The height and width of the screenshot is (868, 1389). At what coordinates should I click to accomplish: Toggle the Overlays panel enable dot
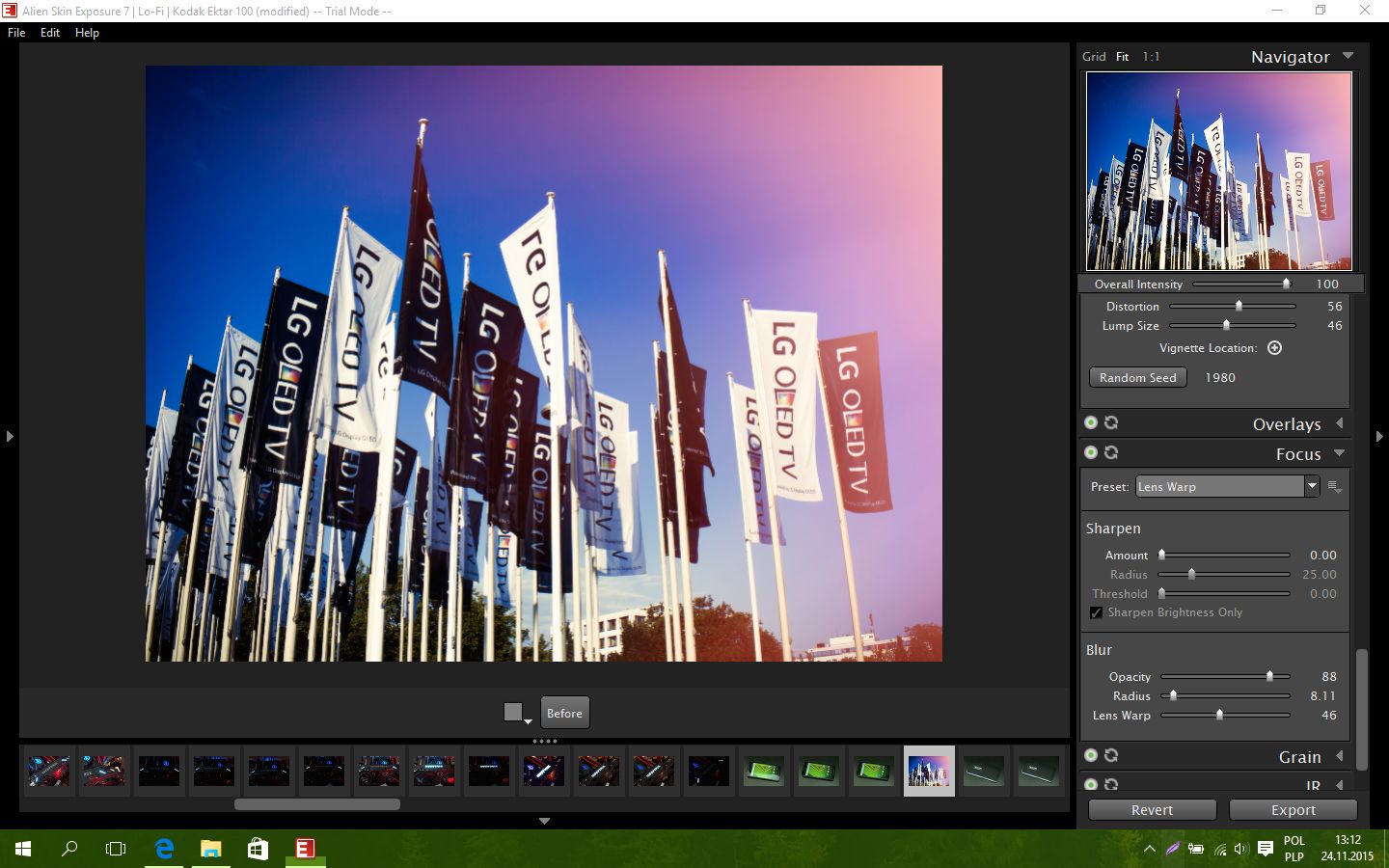point(1091,422)
